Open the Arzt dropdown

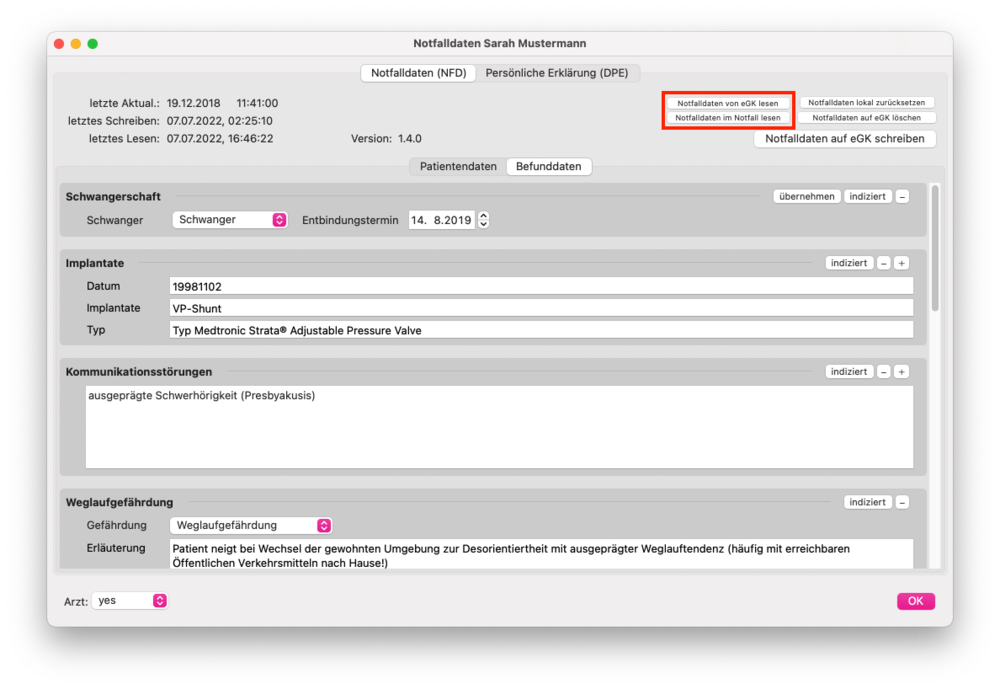[129, 600]
